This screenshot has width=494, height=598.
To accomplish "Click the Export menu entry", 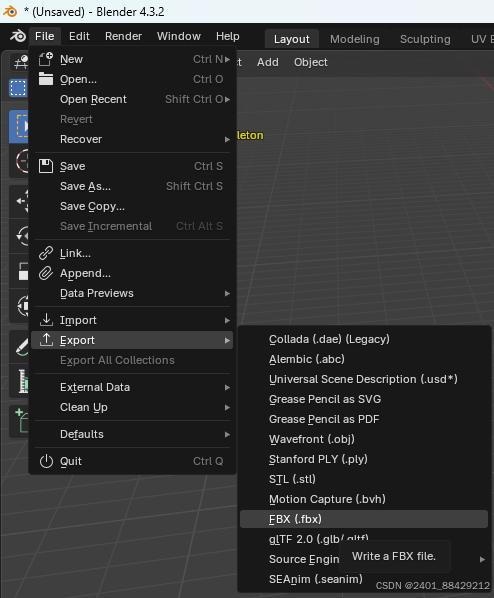I will [132, 340].
